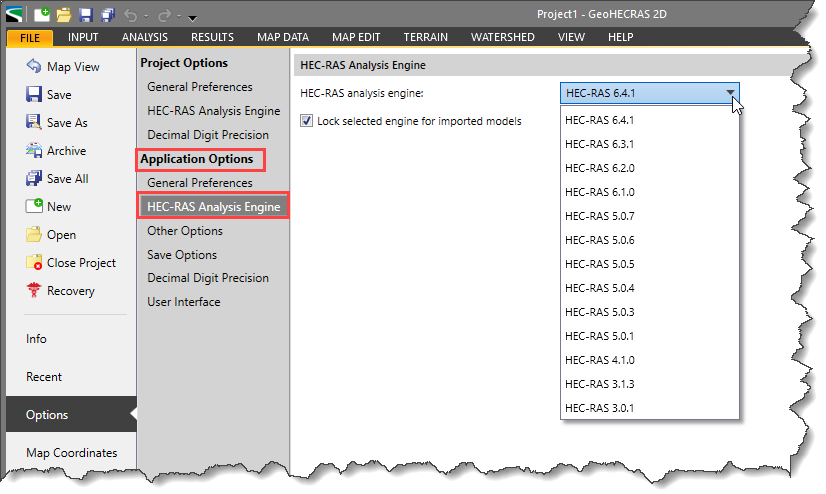Open the Map Coordinates backstage page

tap(71, 453)
